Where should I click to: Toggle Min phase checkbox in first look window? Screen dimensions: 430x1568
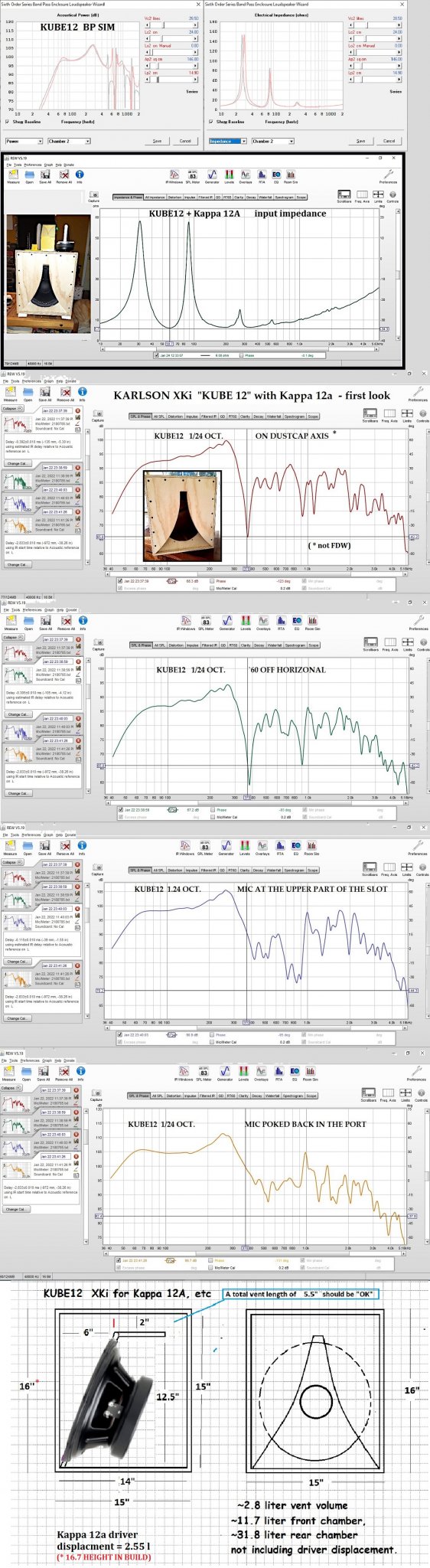(303, 581)
